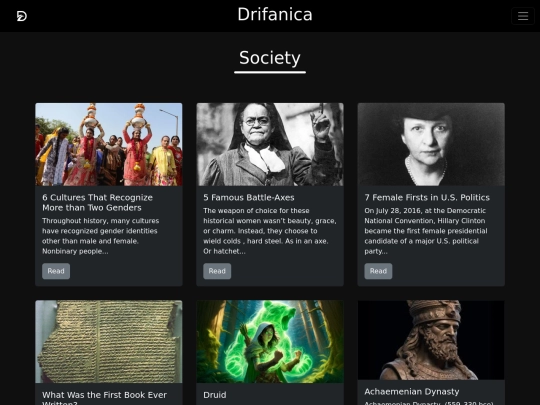Open the portrait with pearl necklace

coord(431,144)
